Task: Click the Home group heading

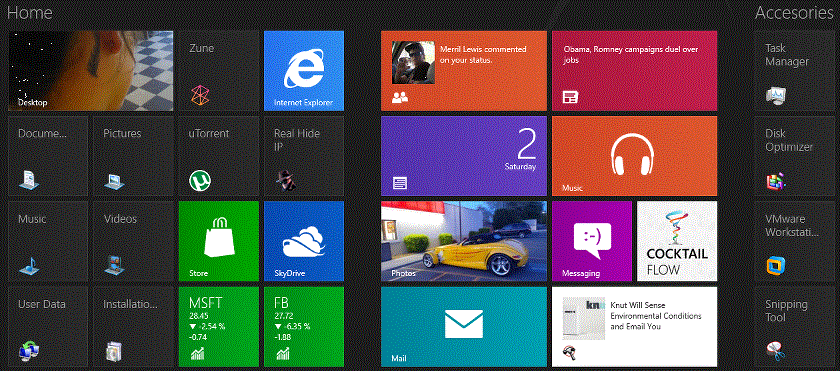Action: [x=29, y=12]
